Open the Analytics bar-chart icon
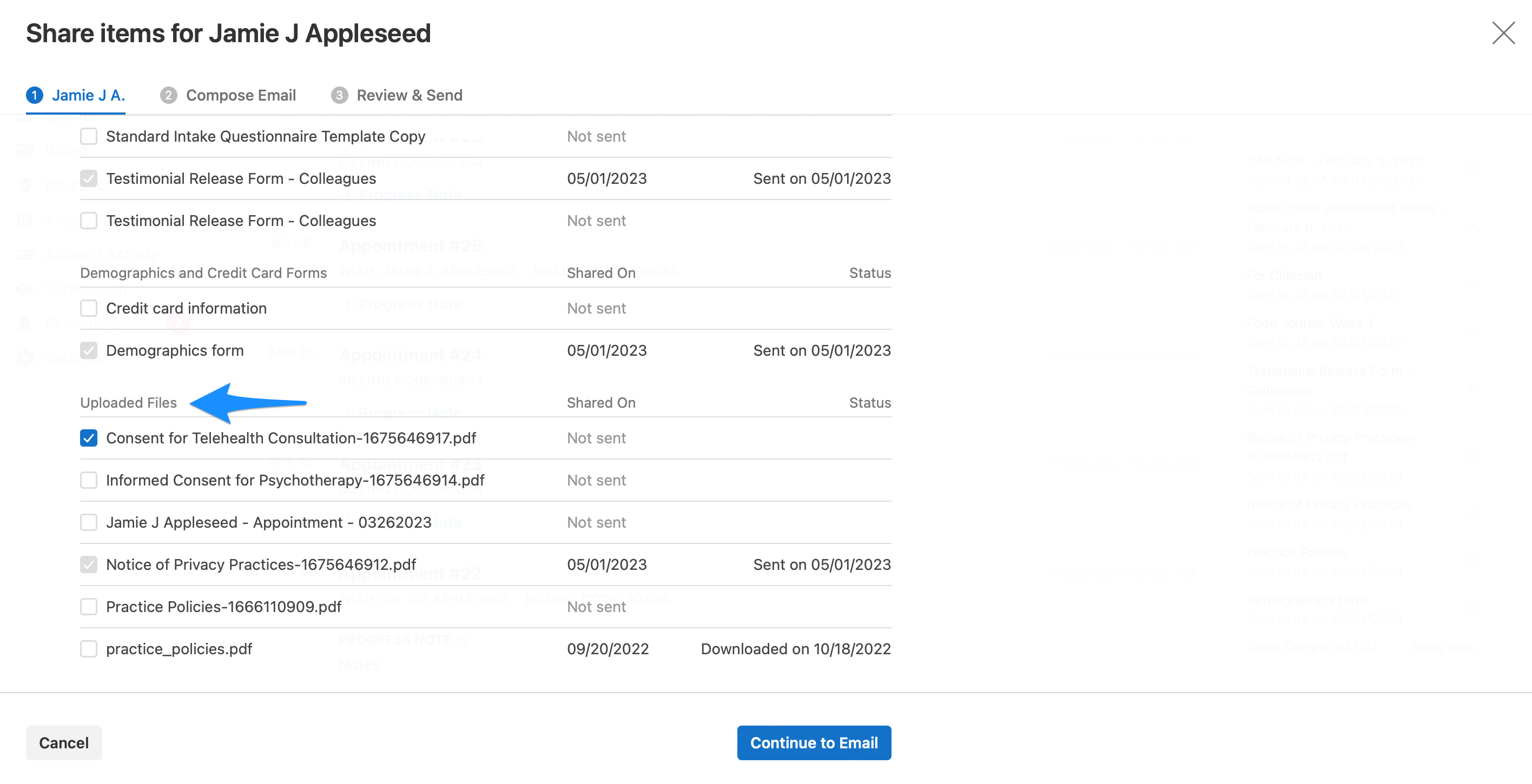 click(x=25, y=220)
